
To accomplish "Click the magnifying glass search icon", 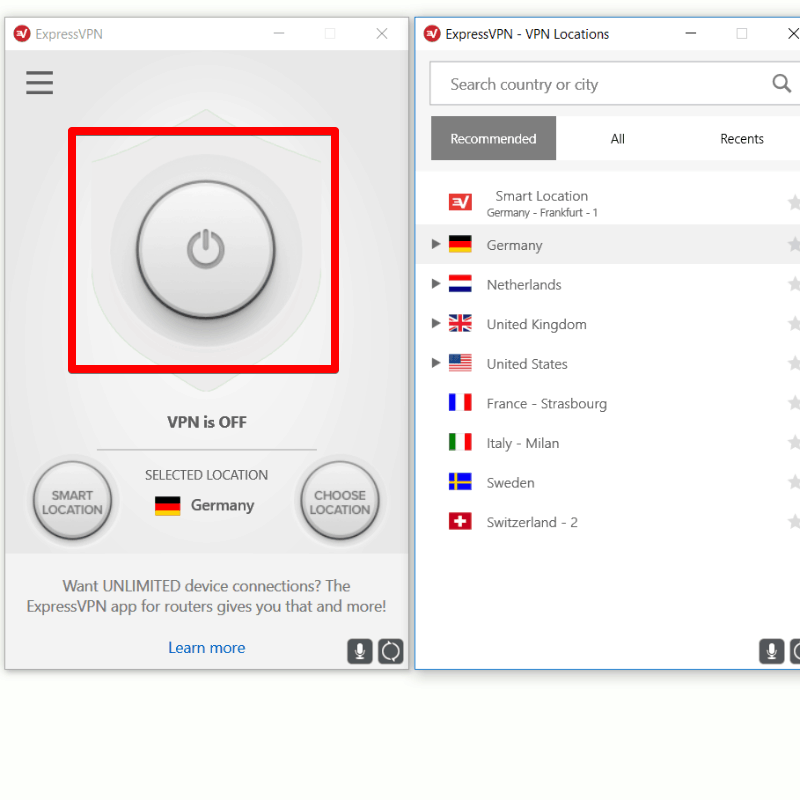I will coord(781,83).
